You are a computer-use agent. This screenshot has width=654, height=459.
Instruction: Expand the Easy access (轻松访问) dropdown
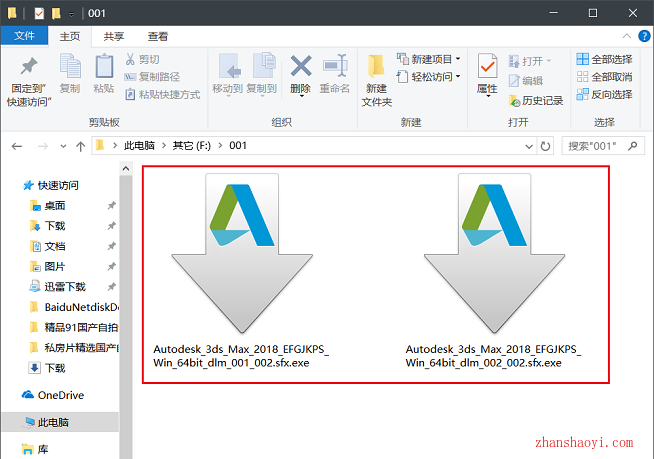458,76
